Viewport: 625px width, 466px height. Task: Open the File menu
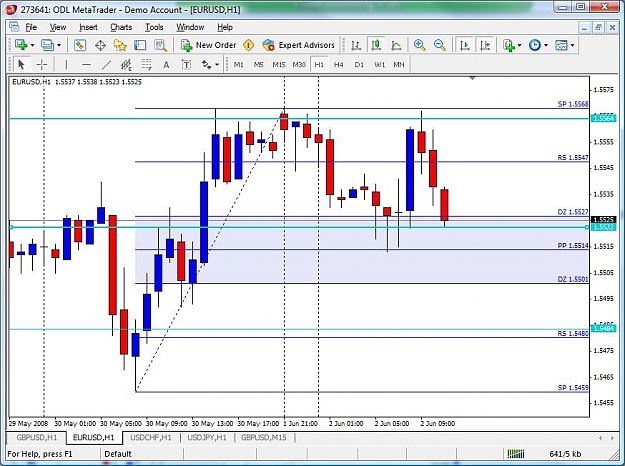[31, 27]
